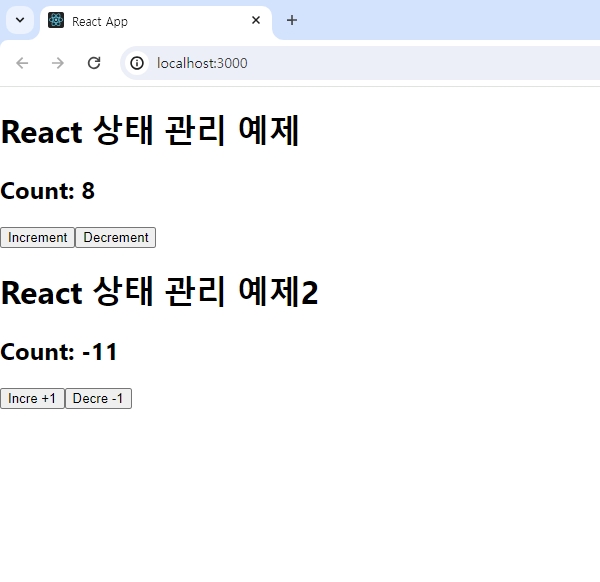
Task: Click the Incre +1 button
Action: 32,399
